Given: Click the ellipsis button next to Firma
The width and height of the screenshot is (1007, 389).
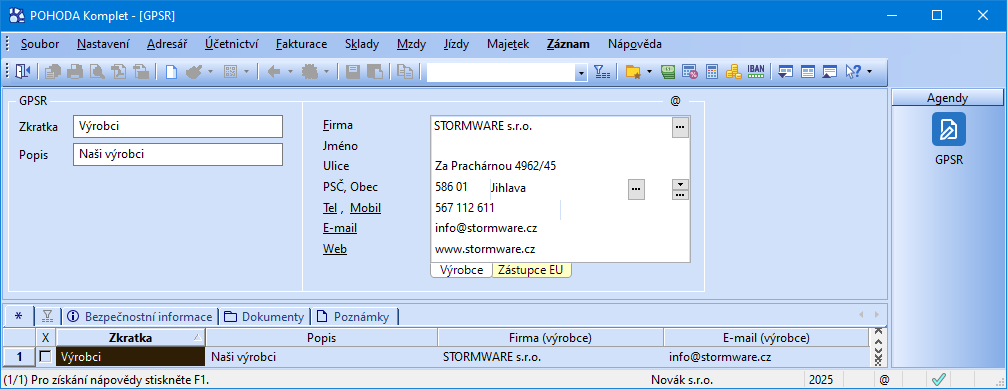Looking at the screenshot, I should (x=680, y=128).
